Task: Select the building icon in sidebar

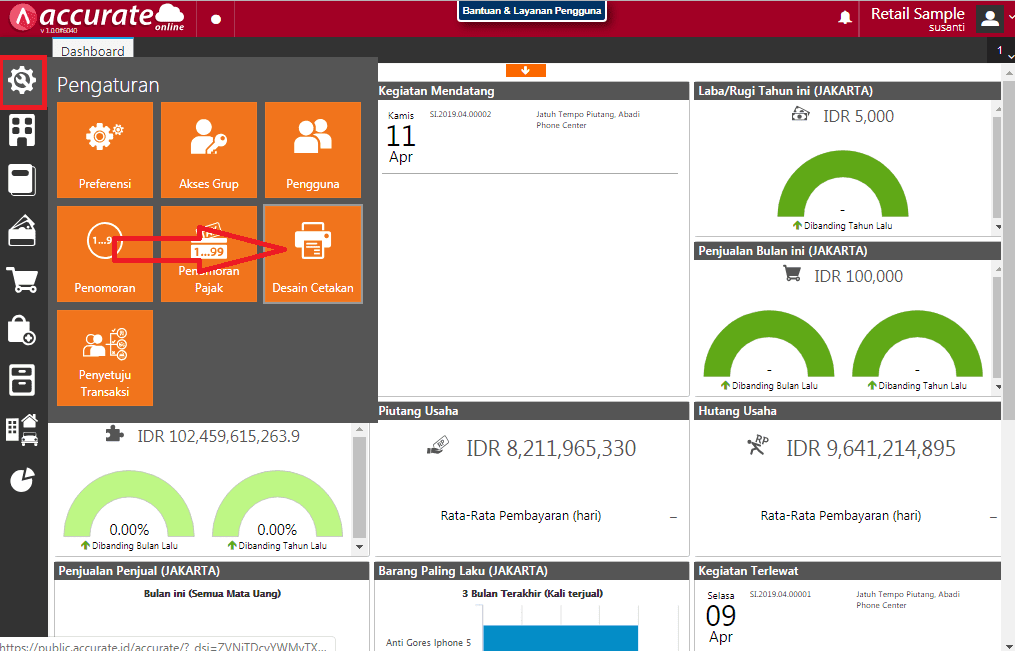Action: [22, 130]
